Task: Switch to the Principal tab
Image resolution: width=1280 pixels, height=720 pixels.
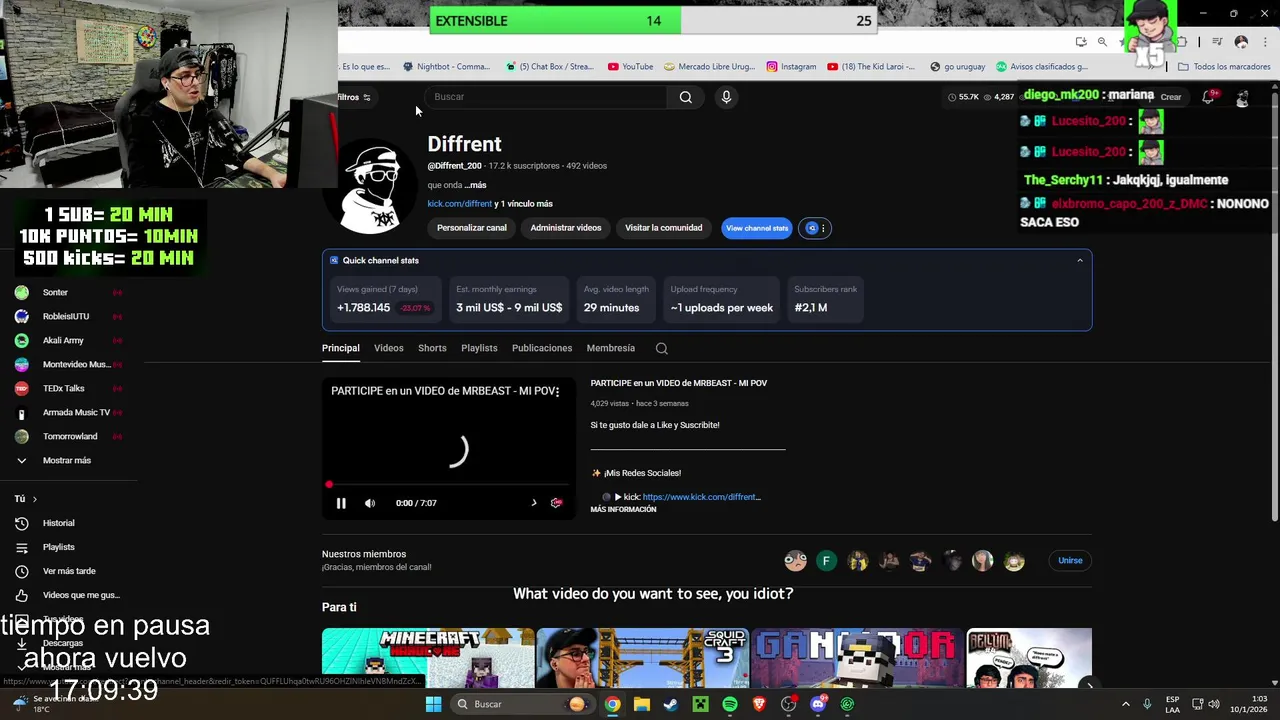Action: click(340, 348)
